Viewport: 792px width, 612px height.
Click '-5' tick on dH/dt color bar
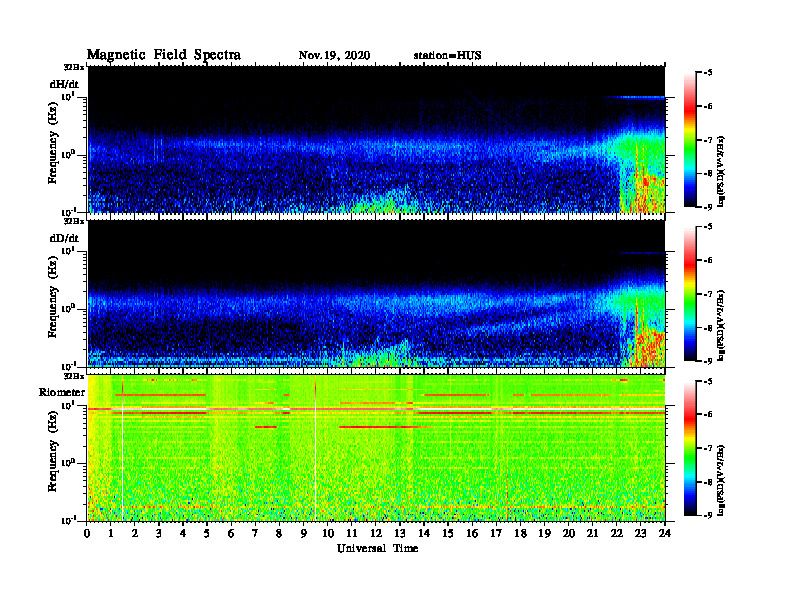point(708,73)
